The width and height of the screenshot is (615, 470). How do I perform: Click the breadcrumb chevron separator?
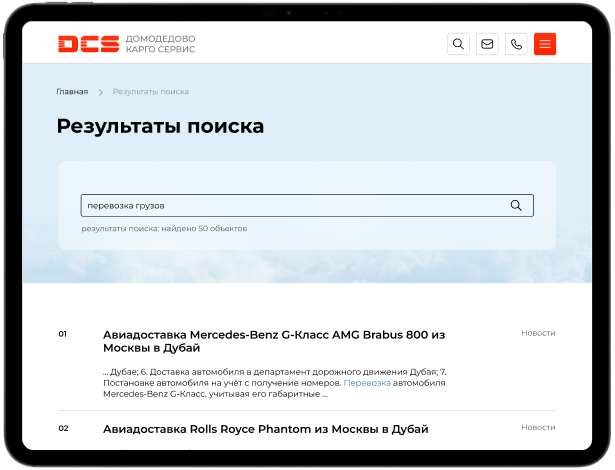101,92
